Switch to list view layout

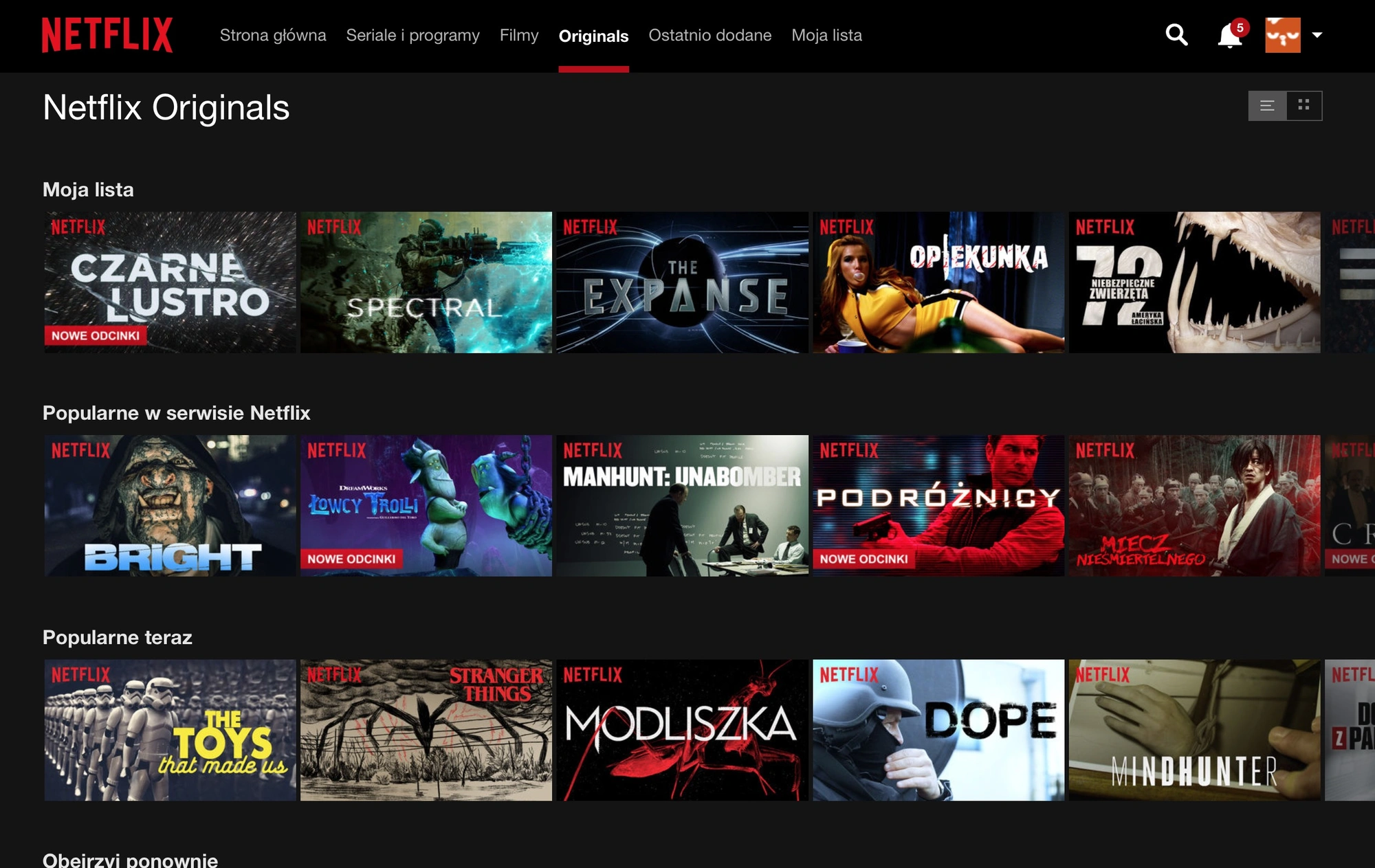[x=1267, y=106]
